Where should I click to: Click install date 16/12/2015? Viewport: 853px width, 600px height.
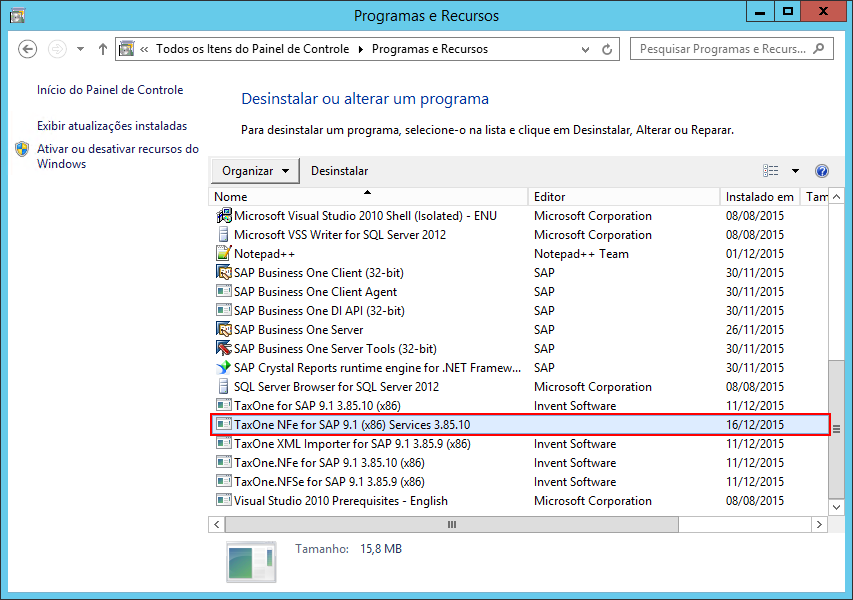[x=755, y=425]
